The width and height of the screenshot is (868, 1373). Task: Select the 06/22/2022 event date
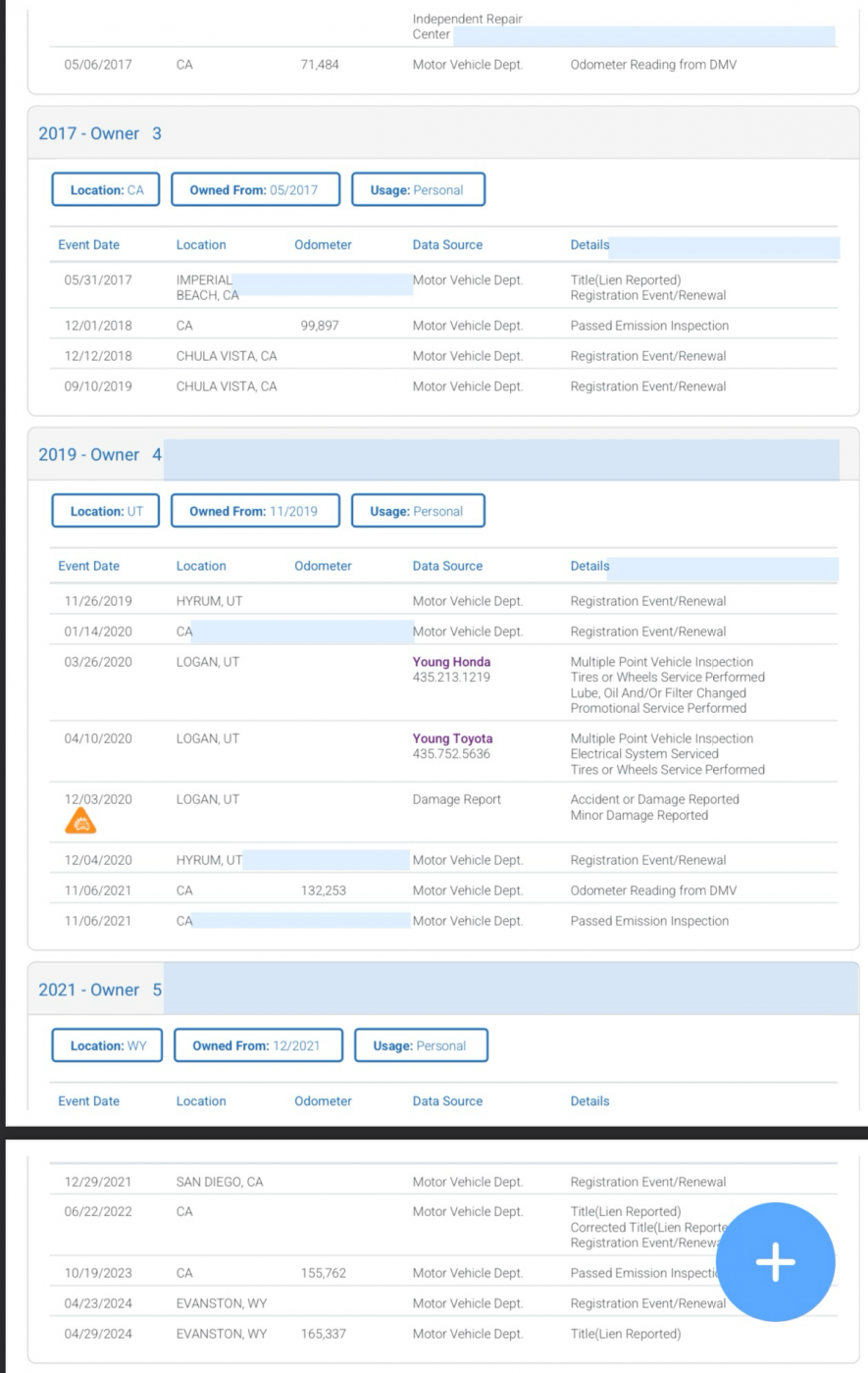98,1211
